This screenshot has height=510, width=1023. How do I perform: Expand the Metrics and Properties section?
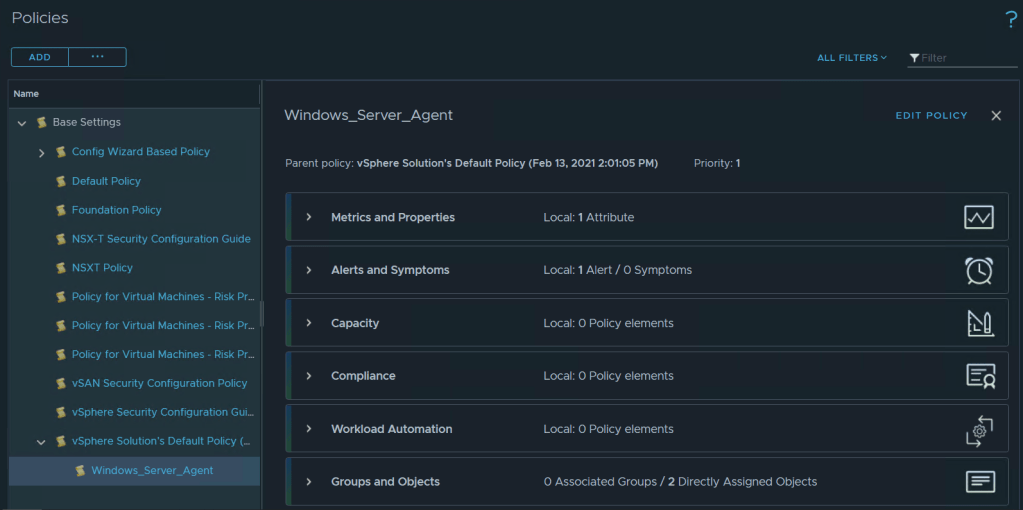(309, 217)
